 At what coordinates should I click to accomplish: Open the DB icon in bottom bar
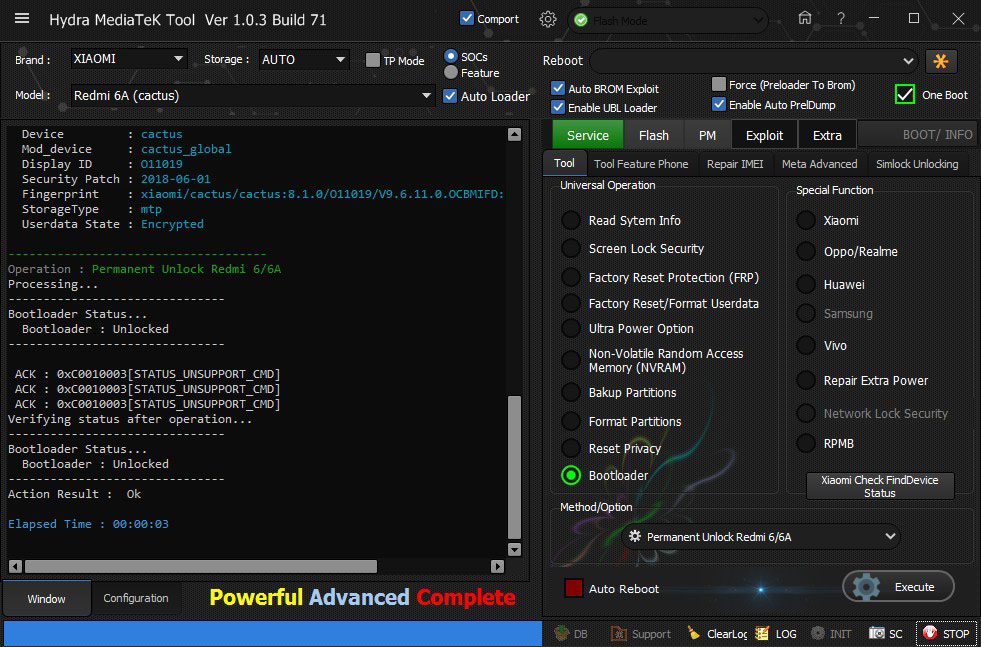coord(571,634)
